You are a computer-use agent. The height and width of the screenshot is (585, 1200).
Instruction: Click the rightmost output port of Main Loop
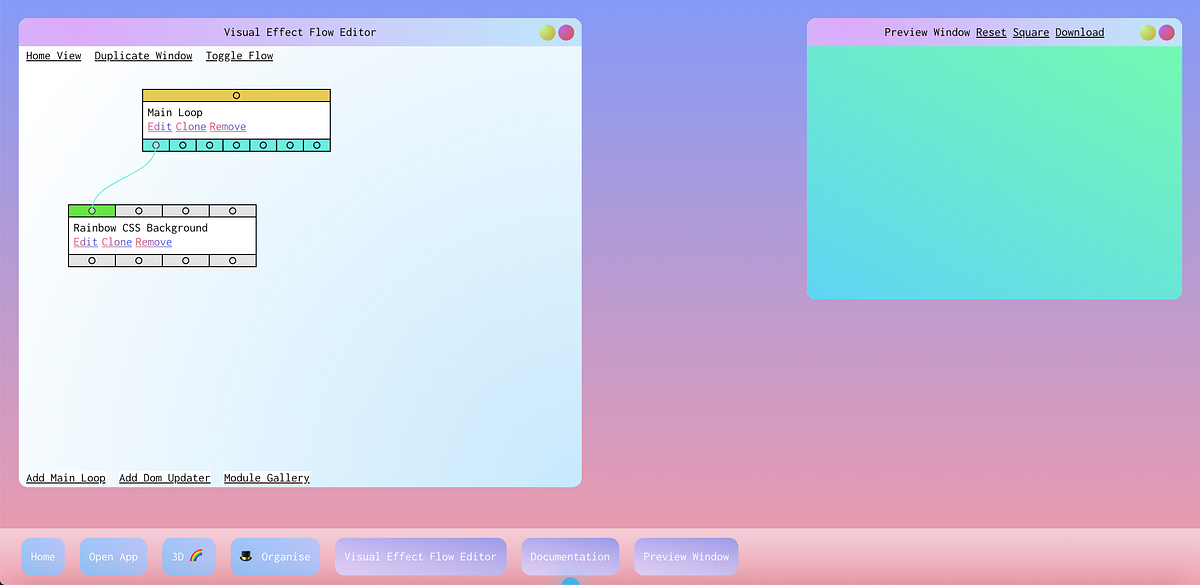[x=317, y=145]
